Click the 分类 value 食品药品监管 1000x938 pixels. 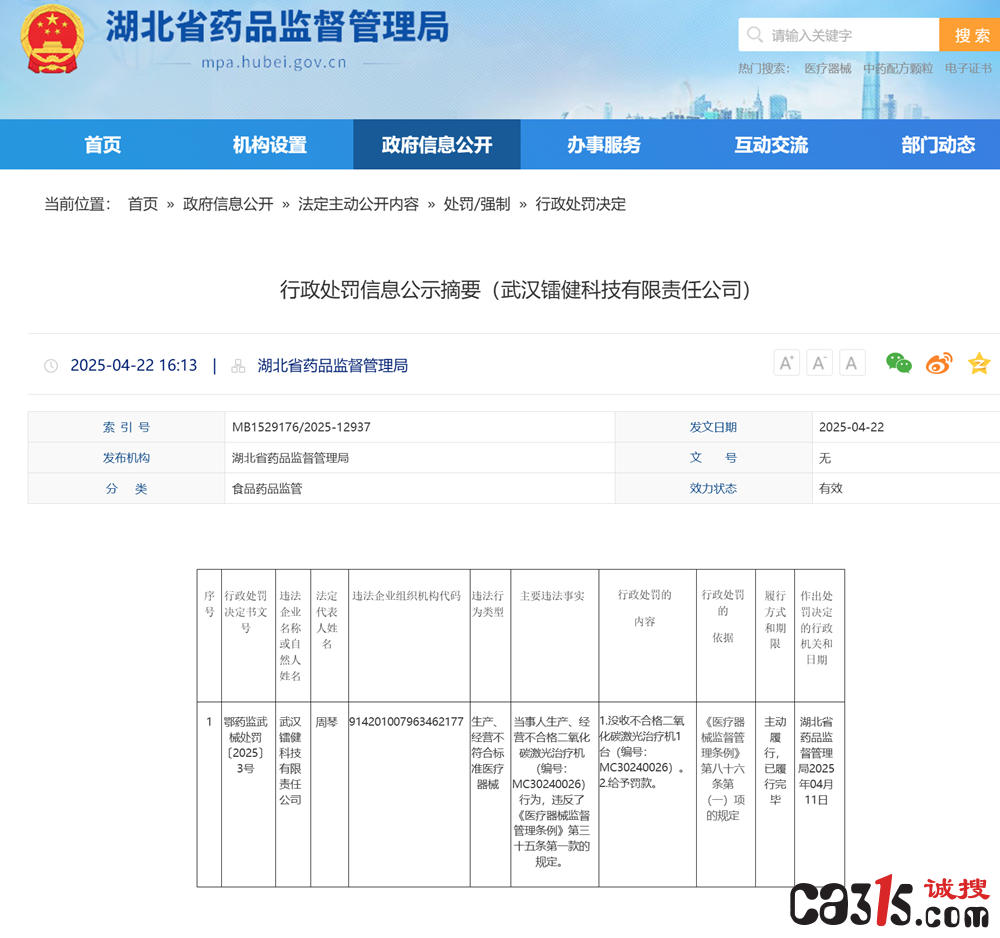[x=267, y=488]
